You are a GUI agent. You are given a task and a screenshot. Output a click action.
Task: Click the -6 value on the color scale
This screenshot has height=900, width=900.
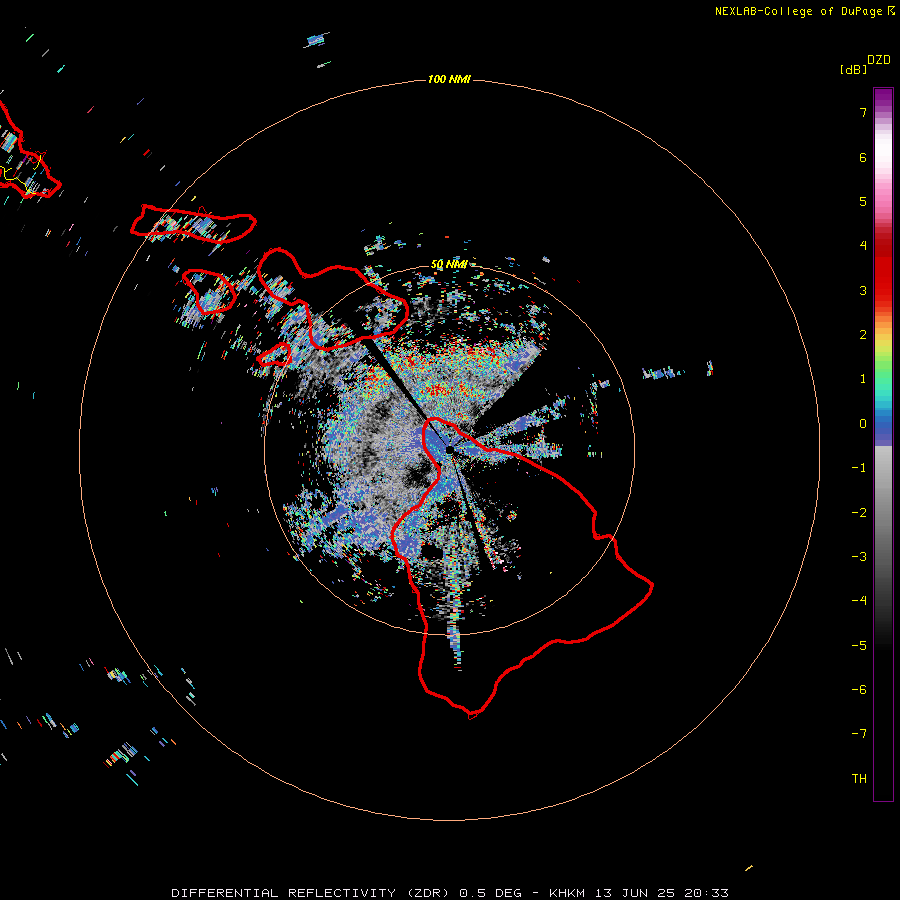click(x=859, y=690)
